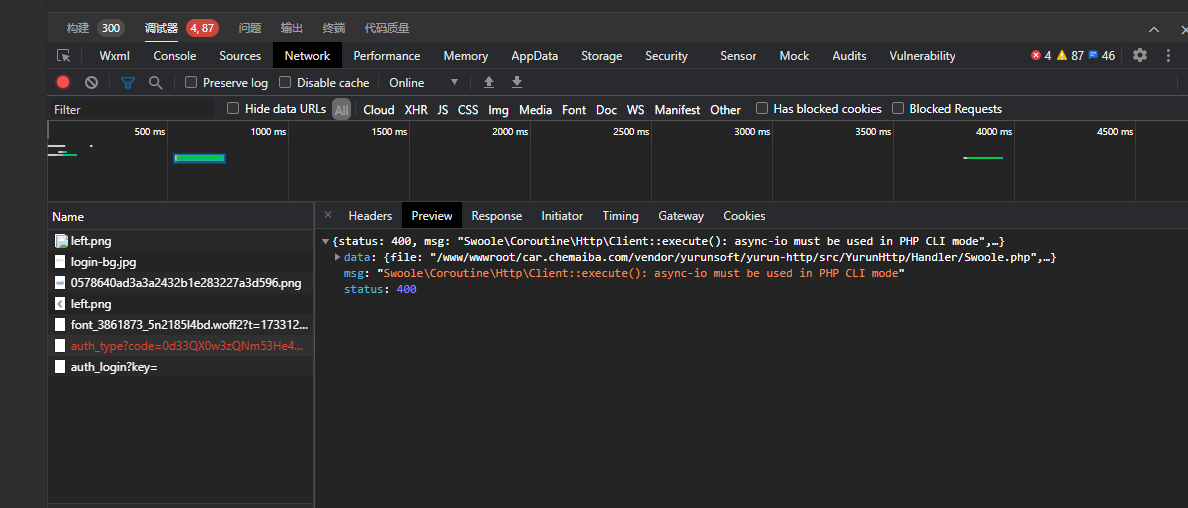Check Has blocked cookies
The width and height of the screenshot is (1188, 508).
762,108
